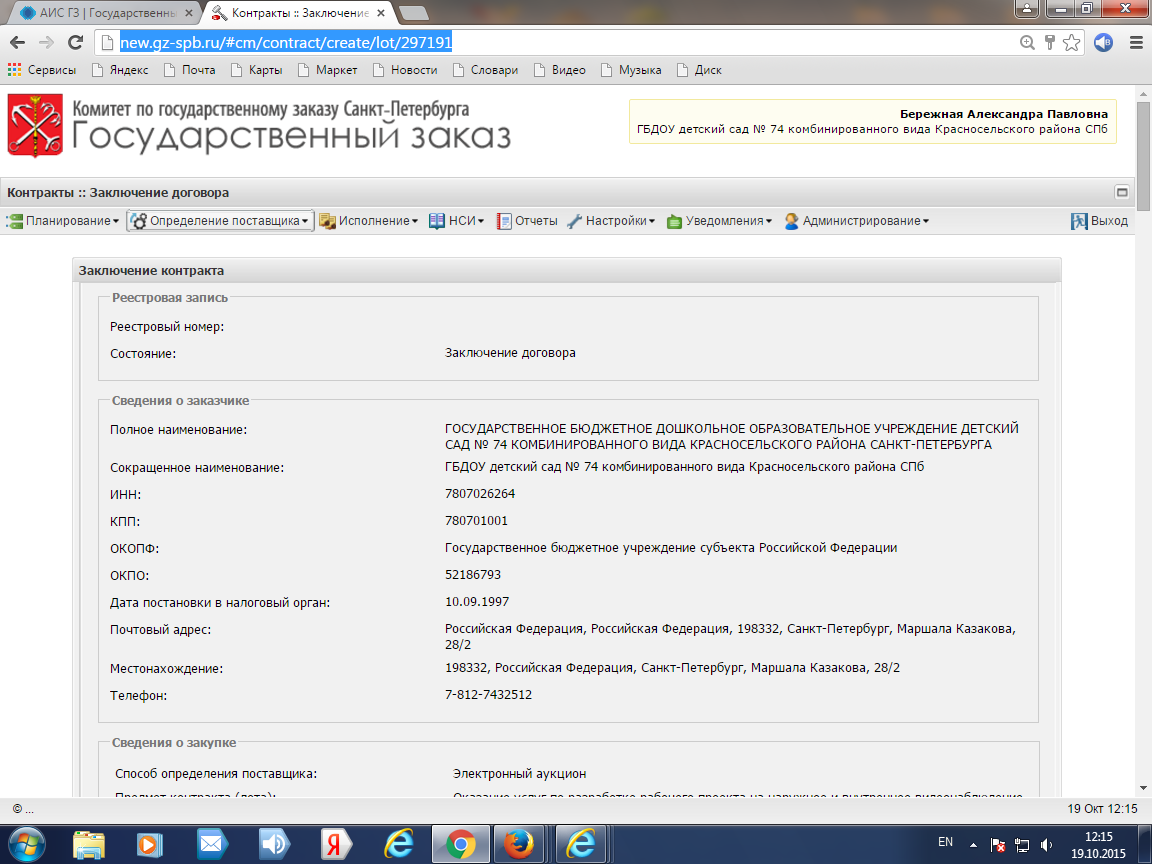Open Яндекс bookmark
This screenshot has width=1152, height=864.
(x=120, y=70)
